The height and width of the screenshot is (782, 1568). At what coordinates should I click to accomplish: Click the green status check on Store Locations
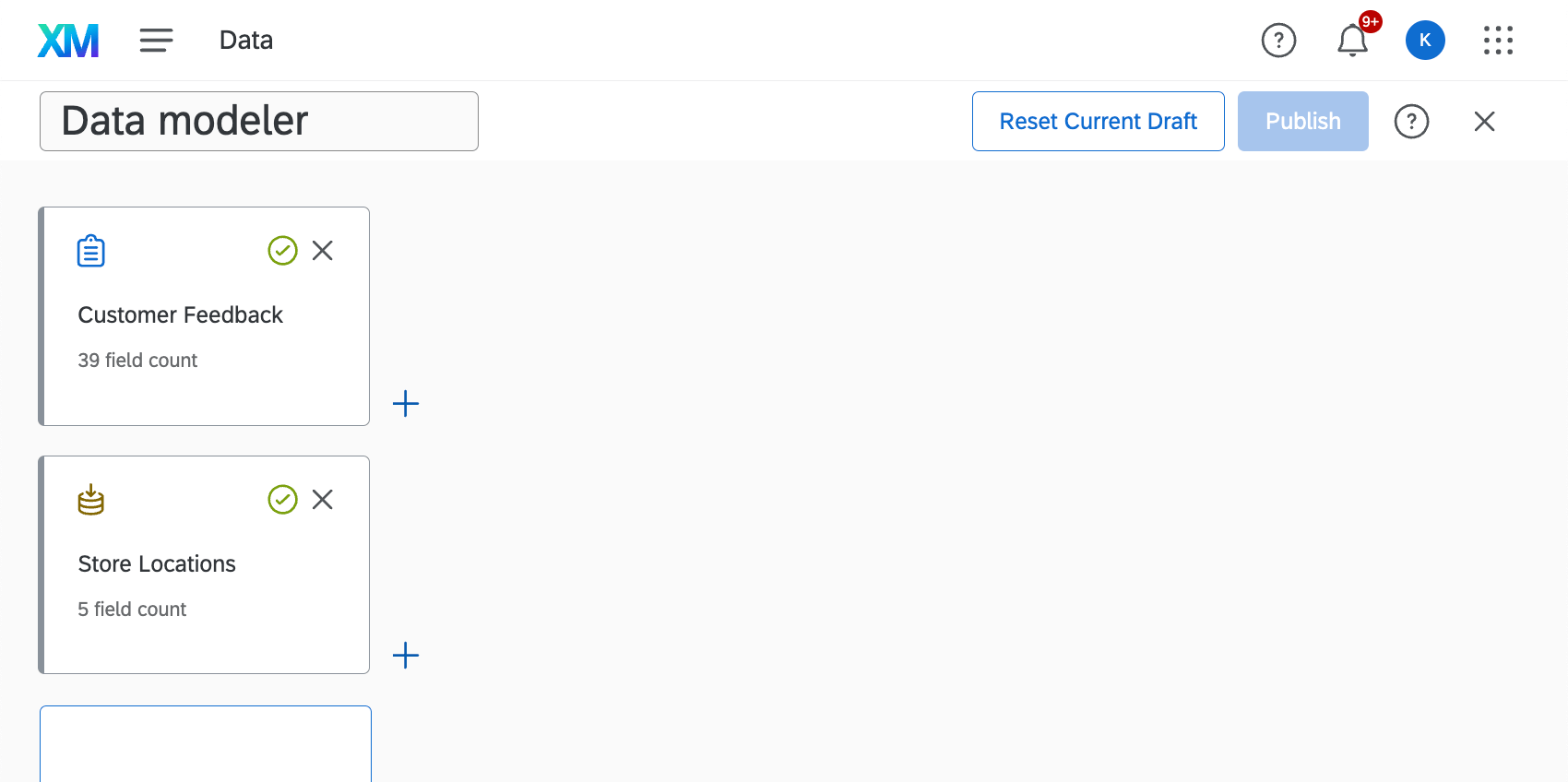click(x=282, y=499)
